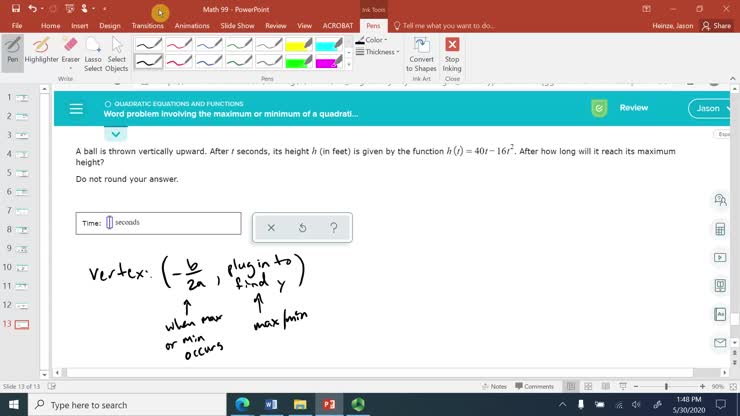Click the tutor search icon in right sidebar
Image resolution: width=740 pixels, height=416 pixels.
point(720,200)
